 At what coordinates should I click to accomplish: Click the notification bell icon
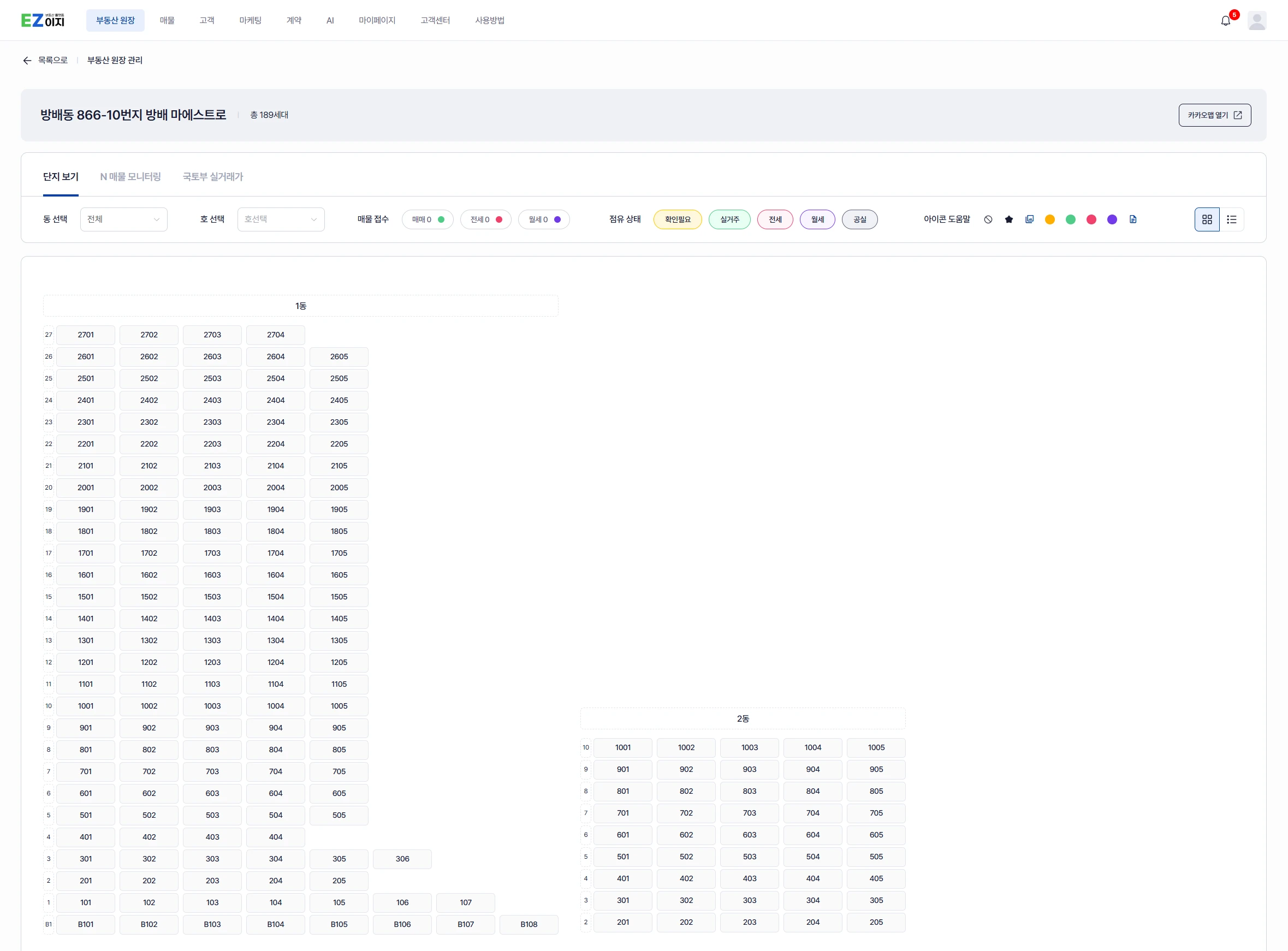pyautogui.click(x=1225, y=21)
